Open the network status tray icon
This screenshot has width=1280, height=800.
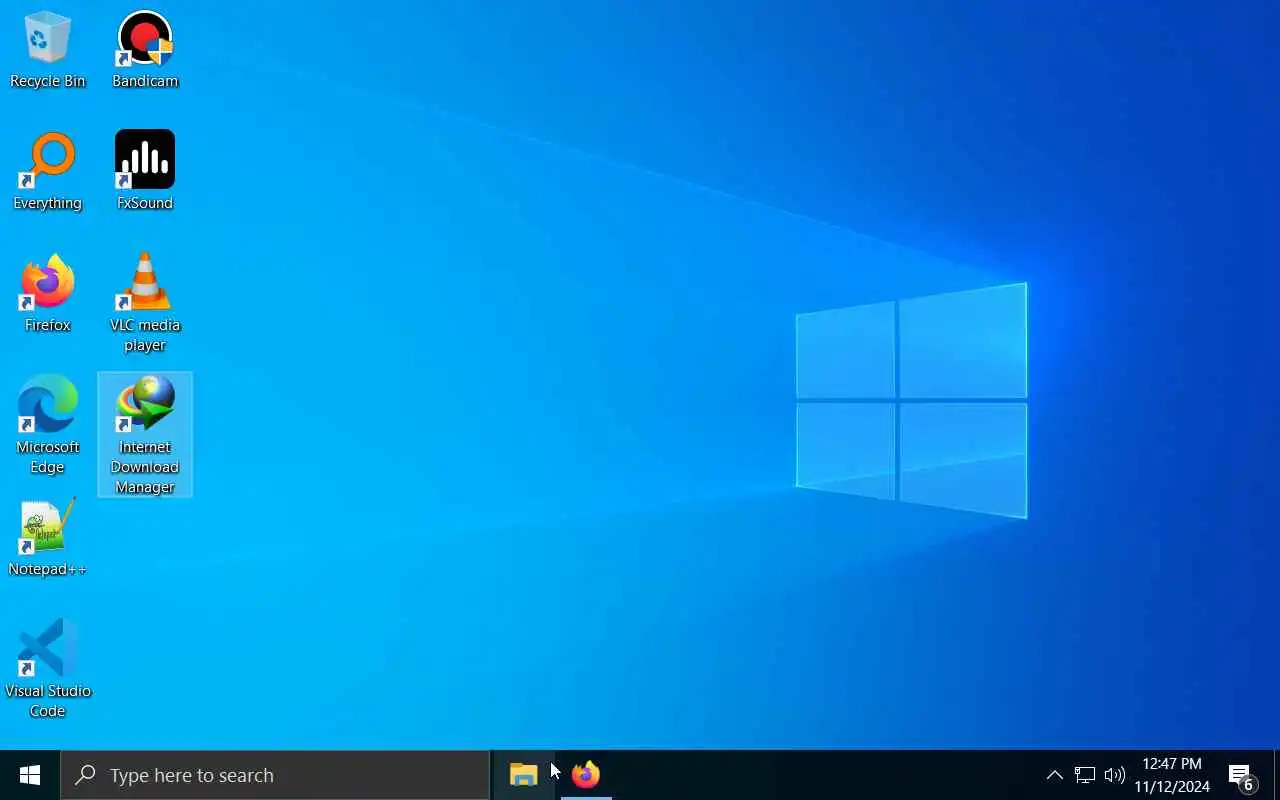[x=1085, y=775]
